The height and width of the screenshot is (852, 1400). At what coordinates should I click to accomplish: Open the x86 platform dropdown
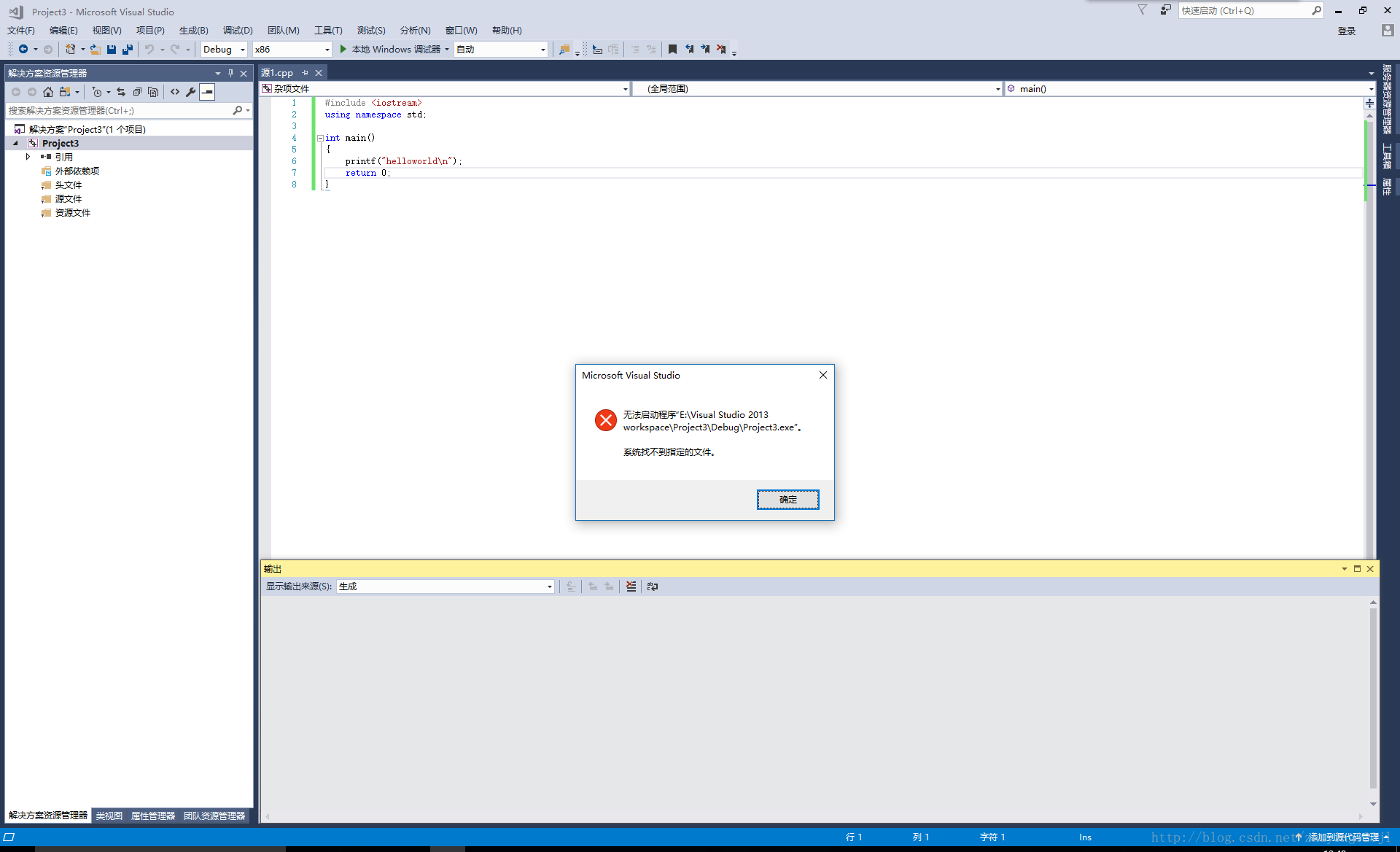292,49
